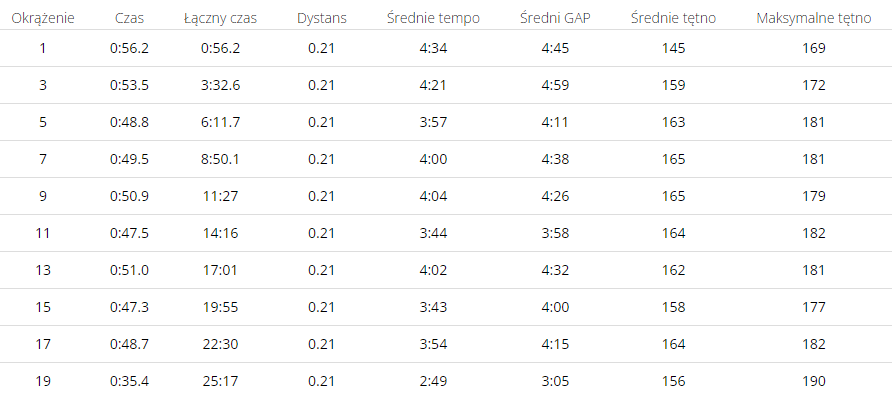The height and width of the screenshot is (398, 892).
Task: Click lap 3 time 0:53.5
Action: [x=129, y=85]
